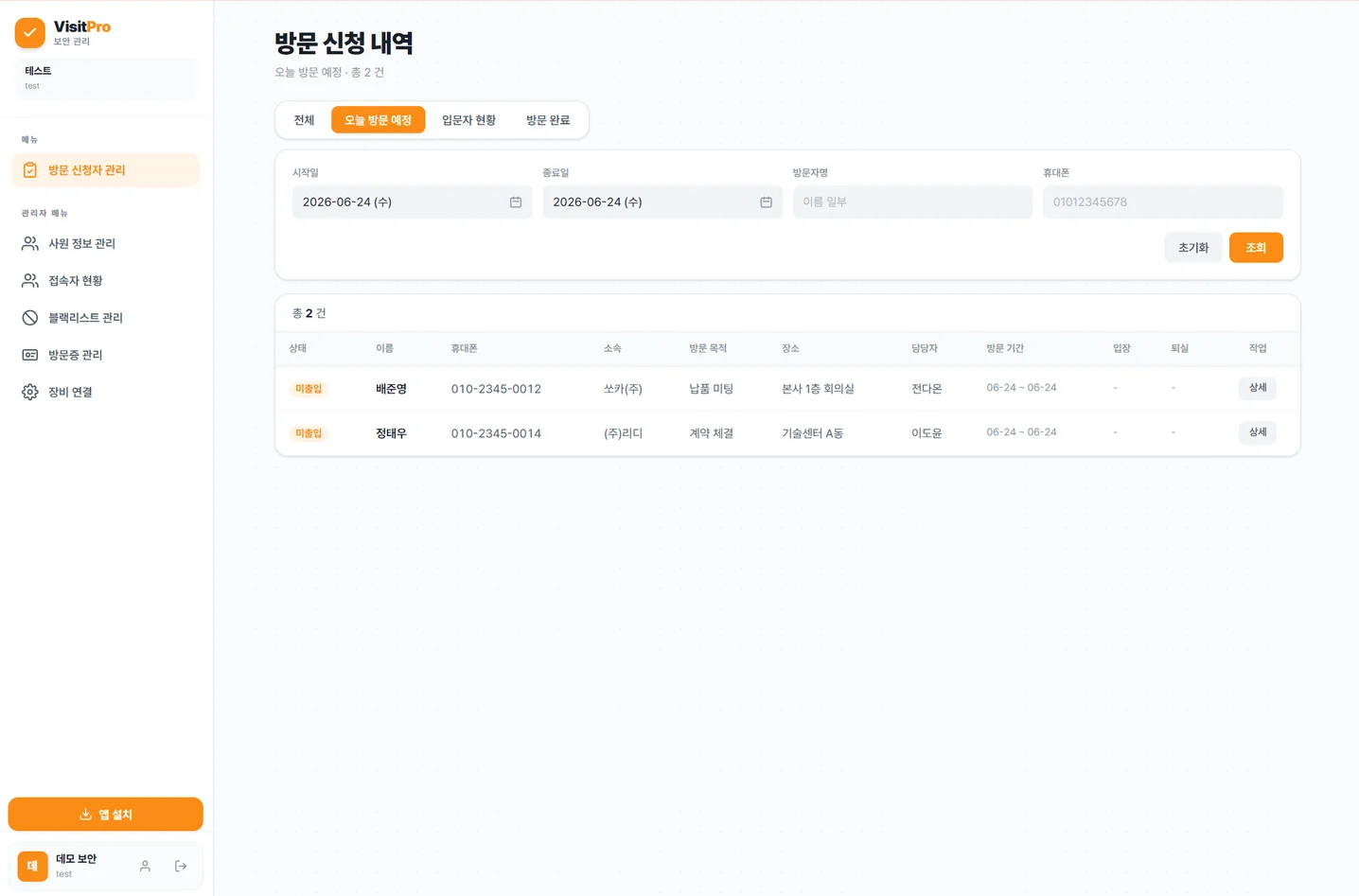
Task: Click location 기술센터 A동
Action: pyautogui.click(x=812, y=433)
